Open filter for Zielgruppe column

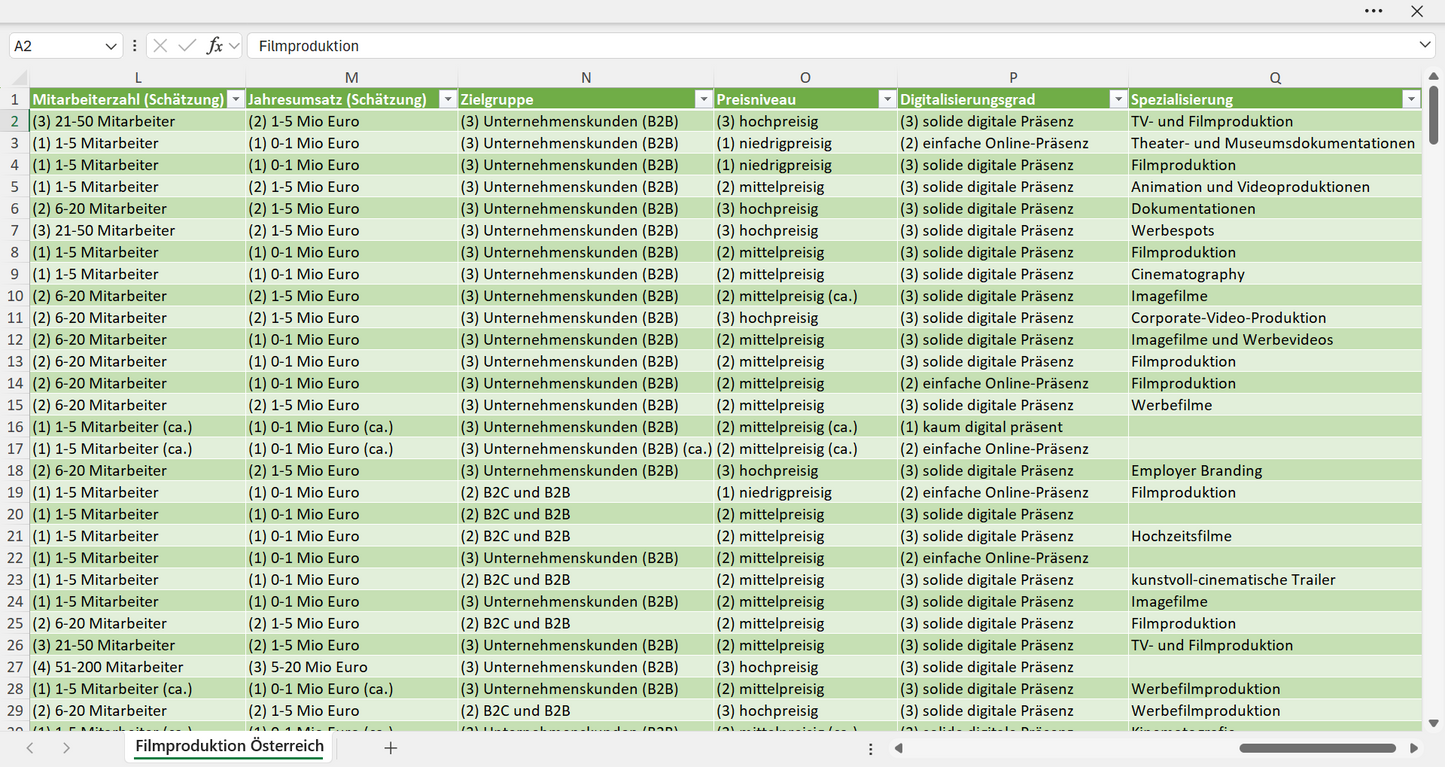(703, 99)
